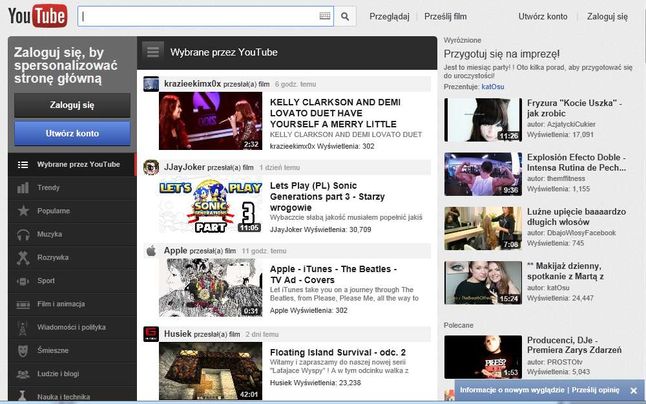This screenshot has height=404, width=646.
Task: Click the Trendy bar chart icon
Action: [23, 188]
